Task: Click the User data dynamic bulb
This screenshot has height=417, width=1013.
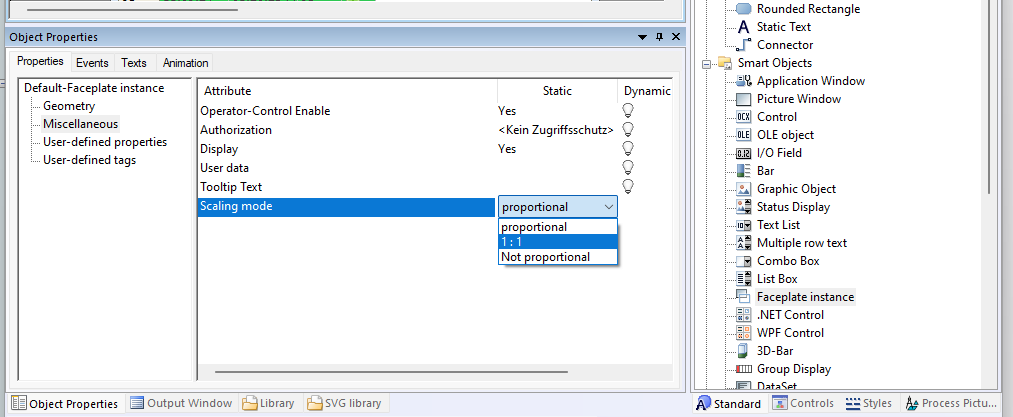Action: coord(627,167)
